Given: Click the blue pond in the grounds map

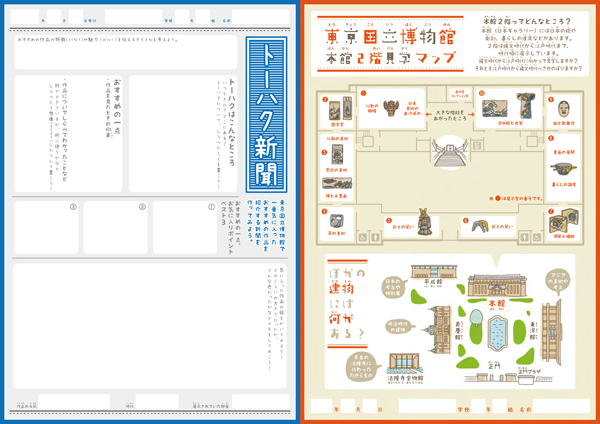Looking at the screenshot, I should pyautogui.click(x=497, y=333).
